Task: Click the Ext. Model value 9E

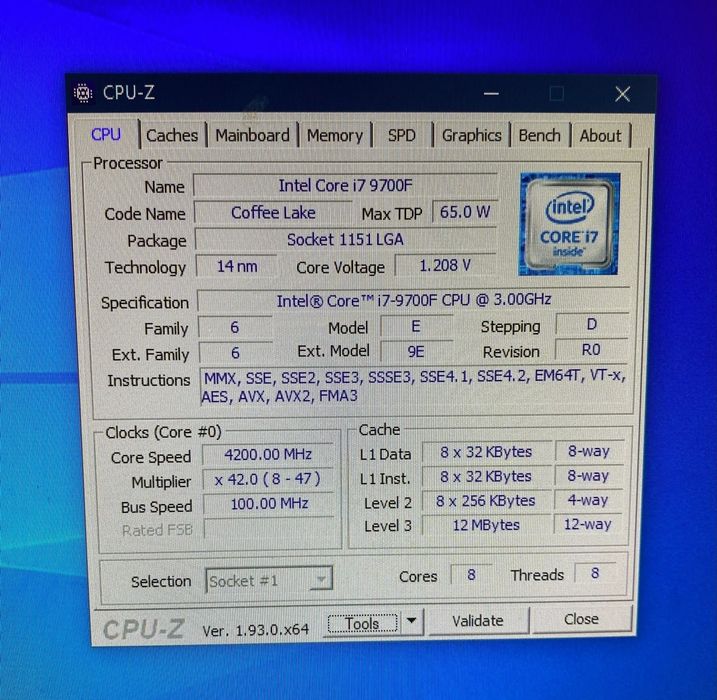Action: (416, 352)
